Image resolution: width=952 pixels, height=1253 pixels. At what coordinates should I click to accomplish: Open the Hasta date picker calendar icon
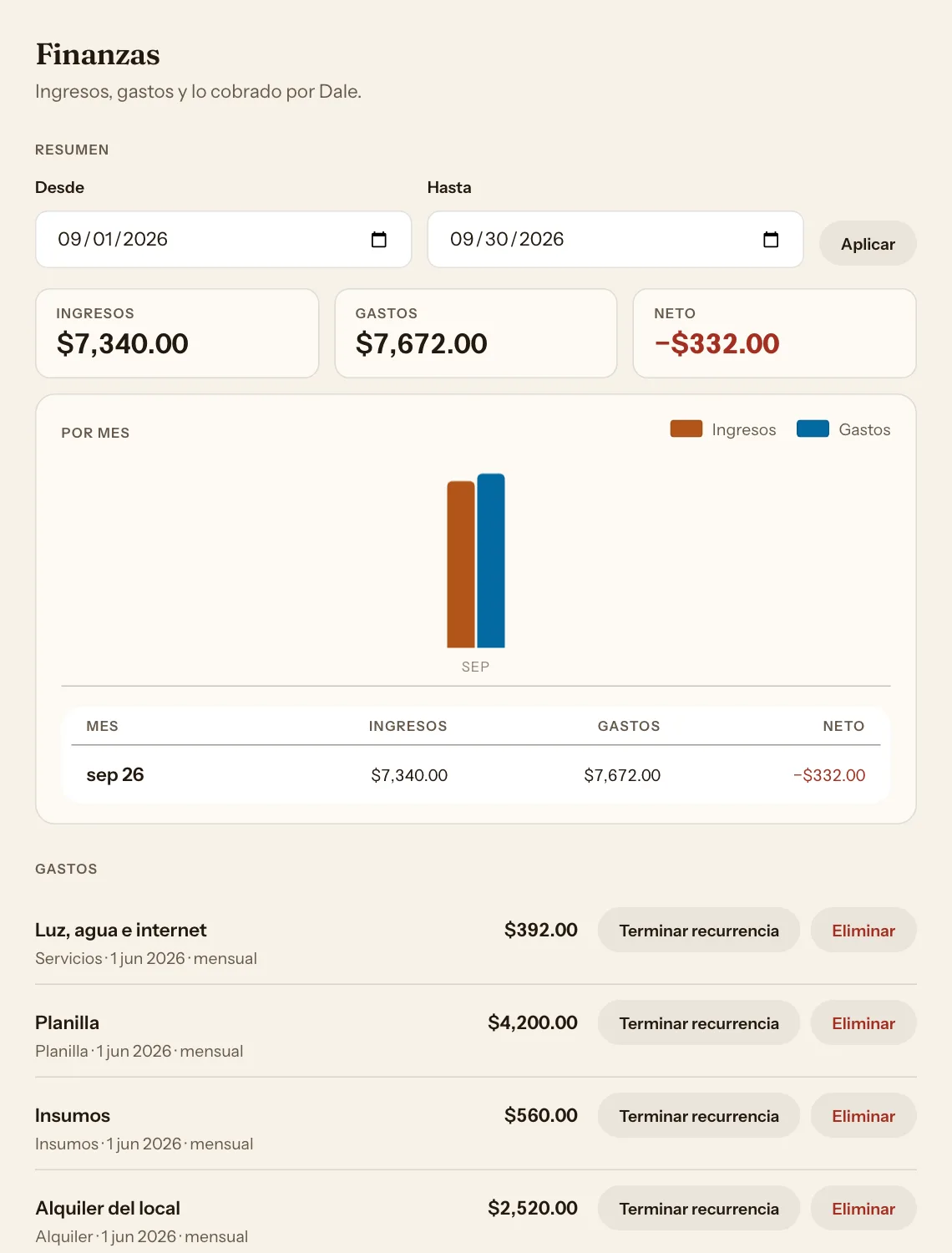(771, 240)
